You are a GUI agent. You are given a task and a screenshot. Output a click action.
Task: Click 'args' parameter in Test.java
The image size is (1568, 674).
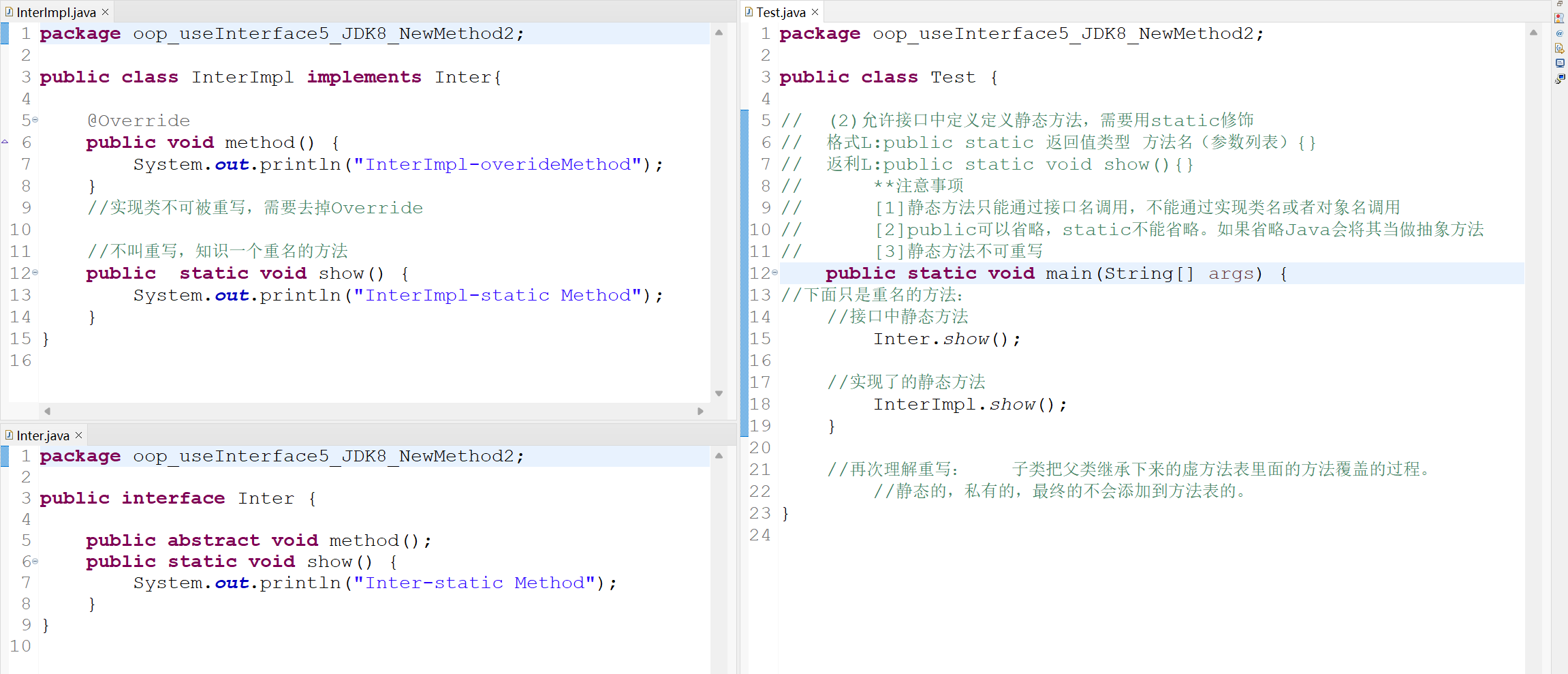[1231, 273]
